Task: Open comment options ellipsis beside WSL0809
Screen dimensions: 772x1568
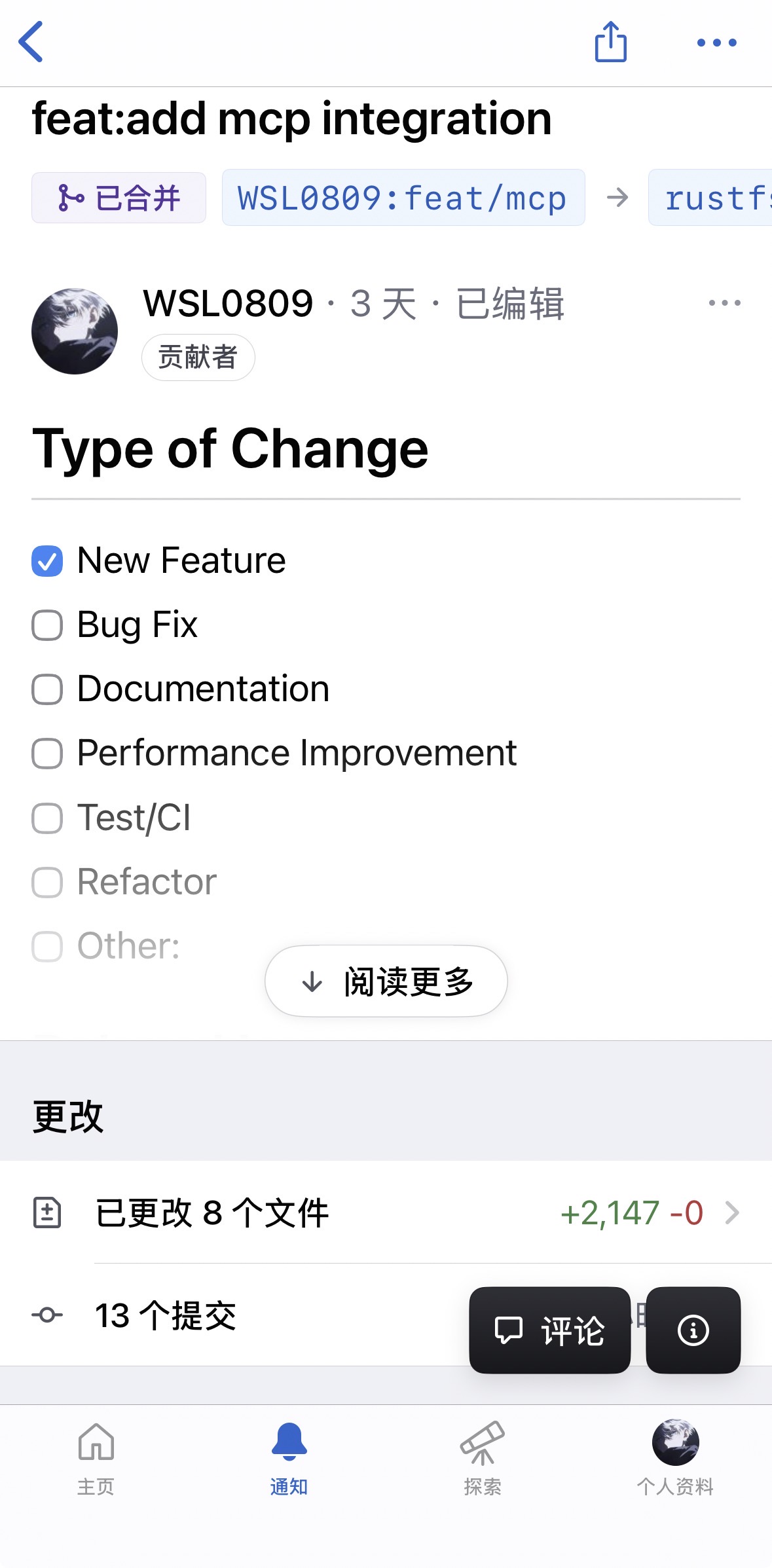Action: [724, 303]
